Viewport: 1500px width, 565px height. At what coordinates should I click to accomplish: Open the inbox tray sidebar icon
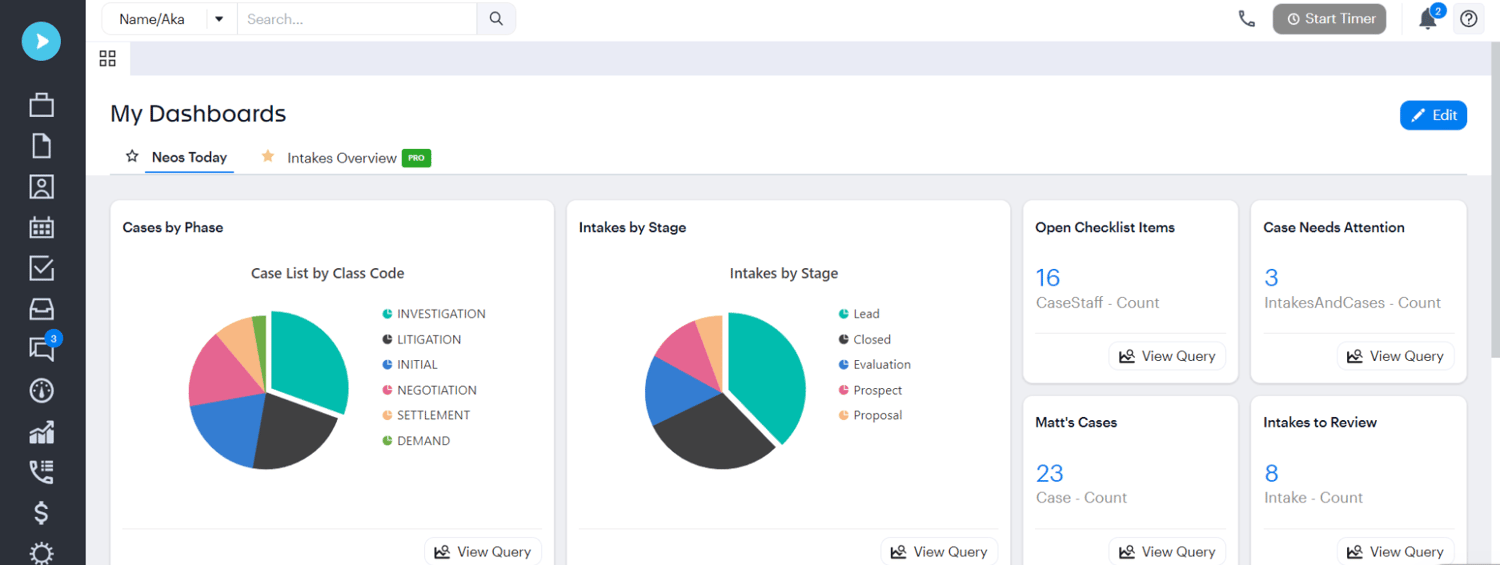point(41,309)
